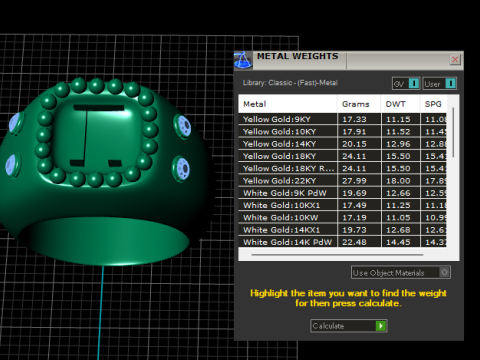Viewport: 480px width, 360px height.
Task: Select the Yellow Gold:10KY row
Action: coord(342,132)
